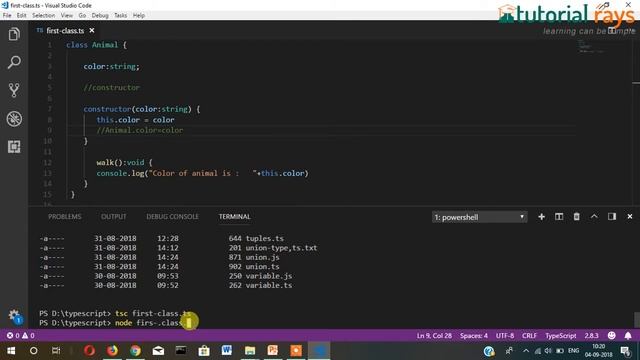
Task: Launch Opera from taskbar
Action: (89, 351)
